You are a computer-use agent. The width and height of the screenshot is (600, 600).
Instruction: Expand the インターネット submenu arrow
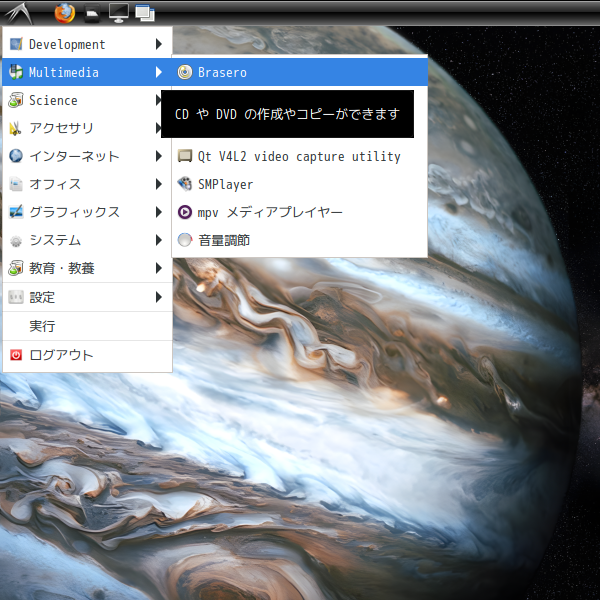click(159, 156)
